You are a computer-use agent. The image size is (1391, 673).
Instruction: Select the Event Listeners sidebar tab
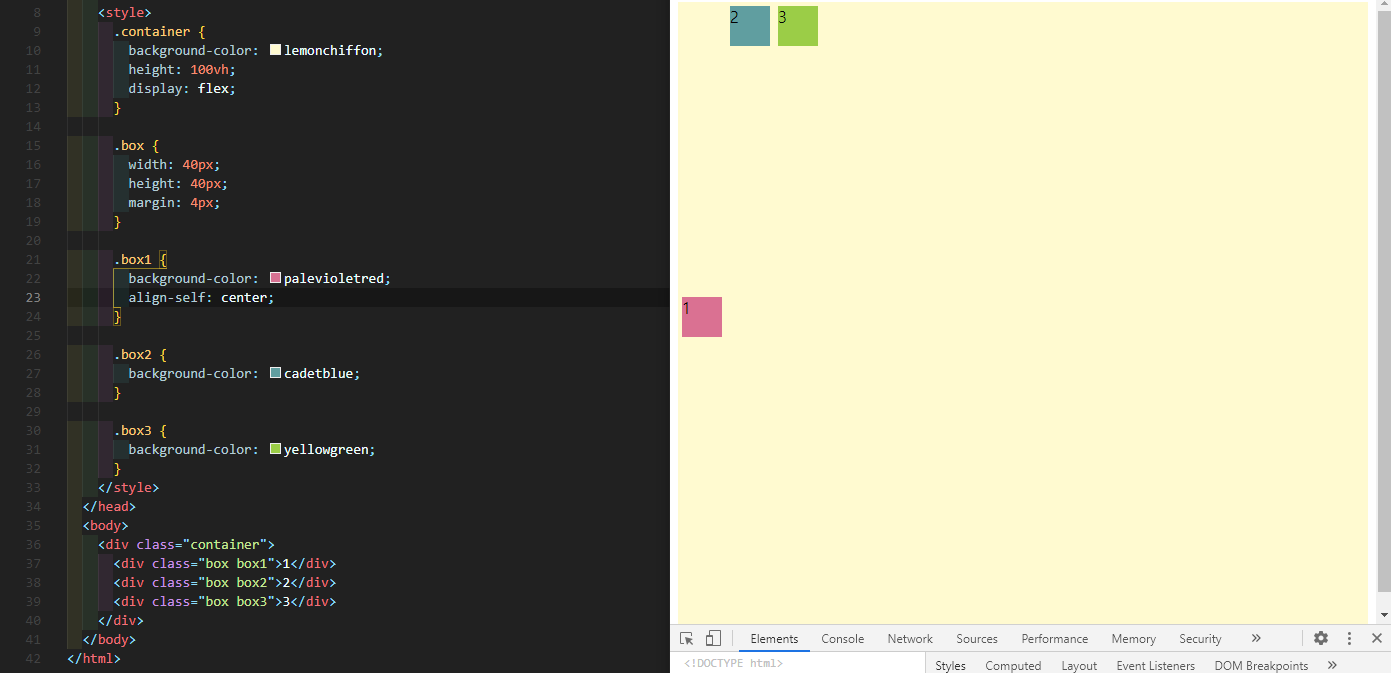[x=1156, y=665]
